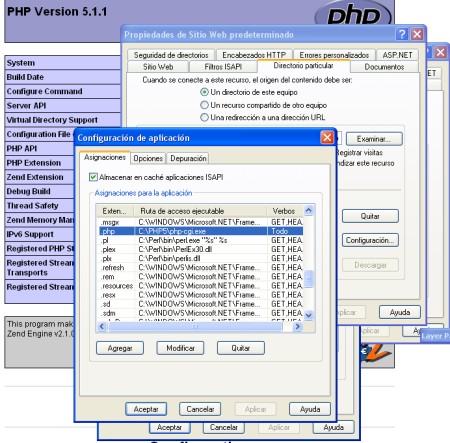Click Quitar below the mappings list
450x443 pixels.
click(241, 348)
